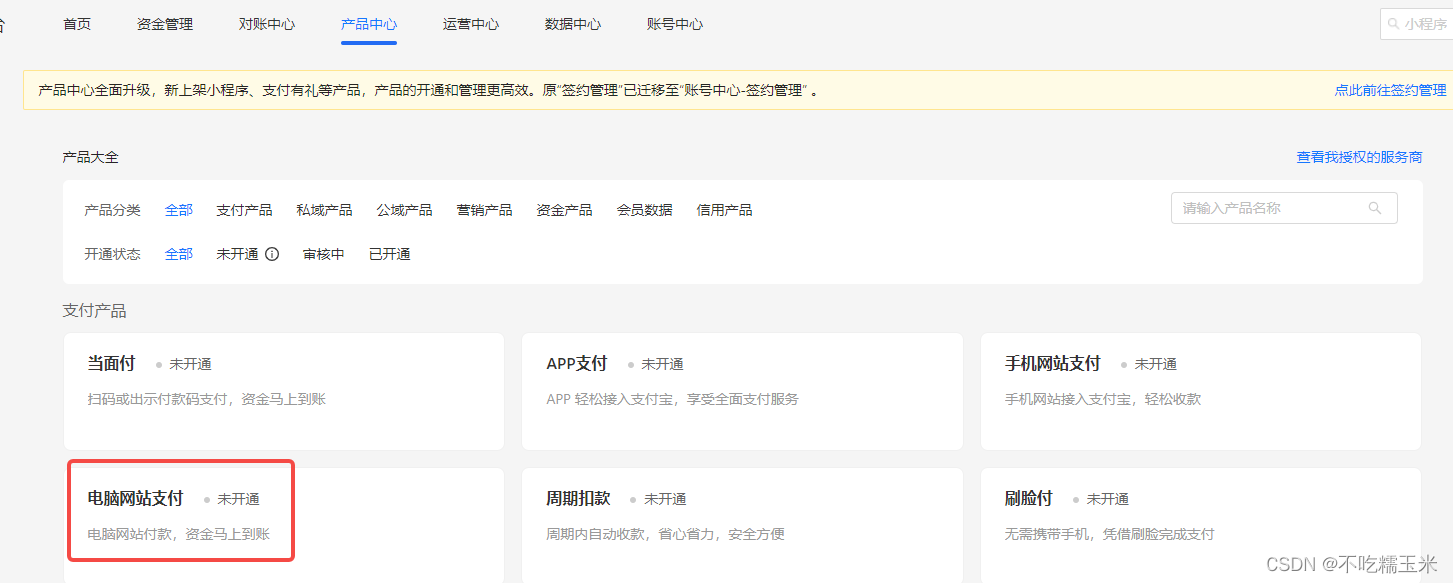This screenshot has height=583, width=1453.
Task: Open 数据中心 in top navigation
Action: click(573, 24)
